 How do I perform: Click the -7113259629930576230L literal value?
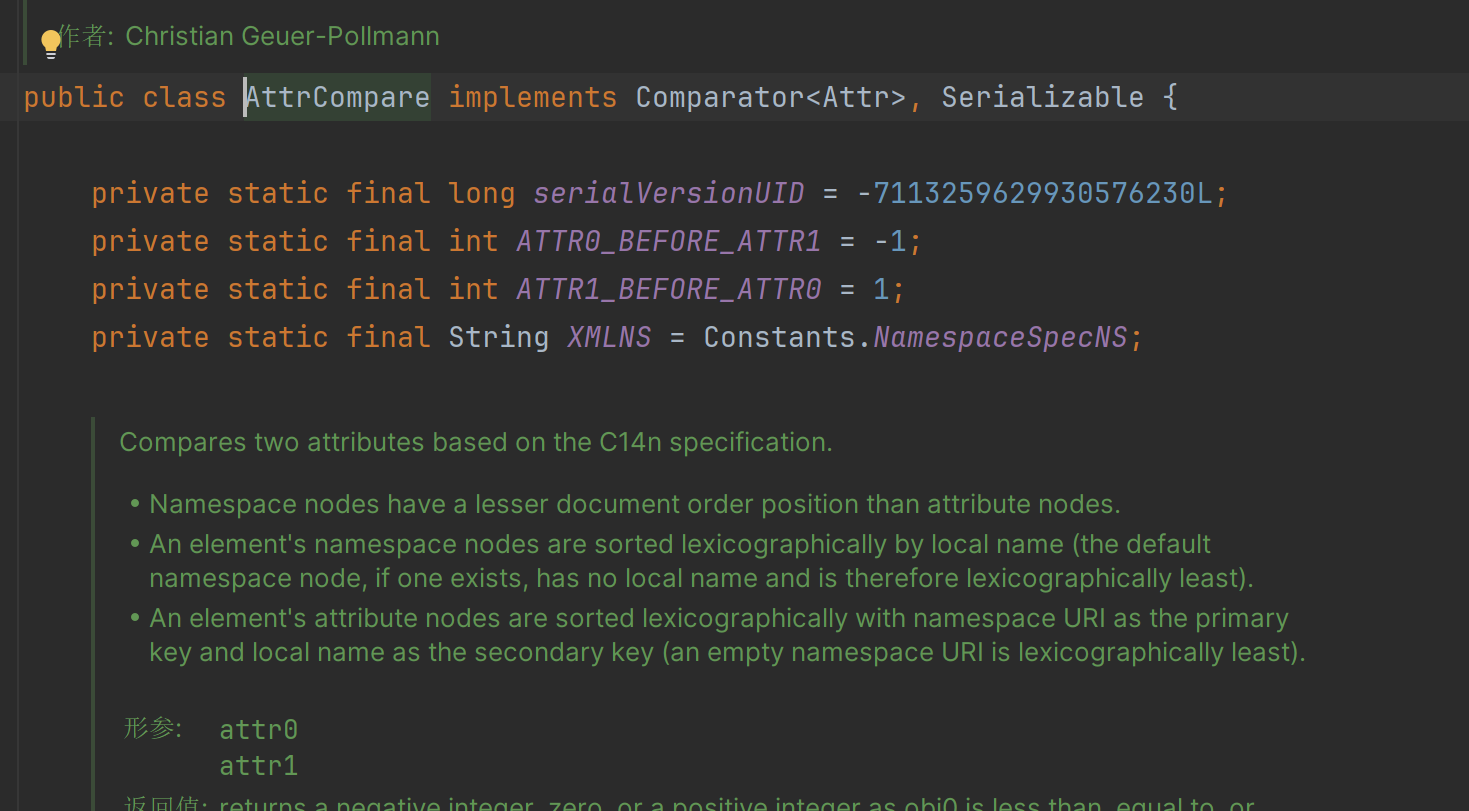click(x=1035, y=193)
